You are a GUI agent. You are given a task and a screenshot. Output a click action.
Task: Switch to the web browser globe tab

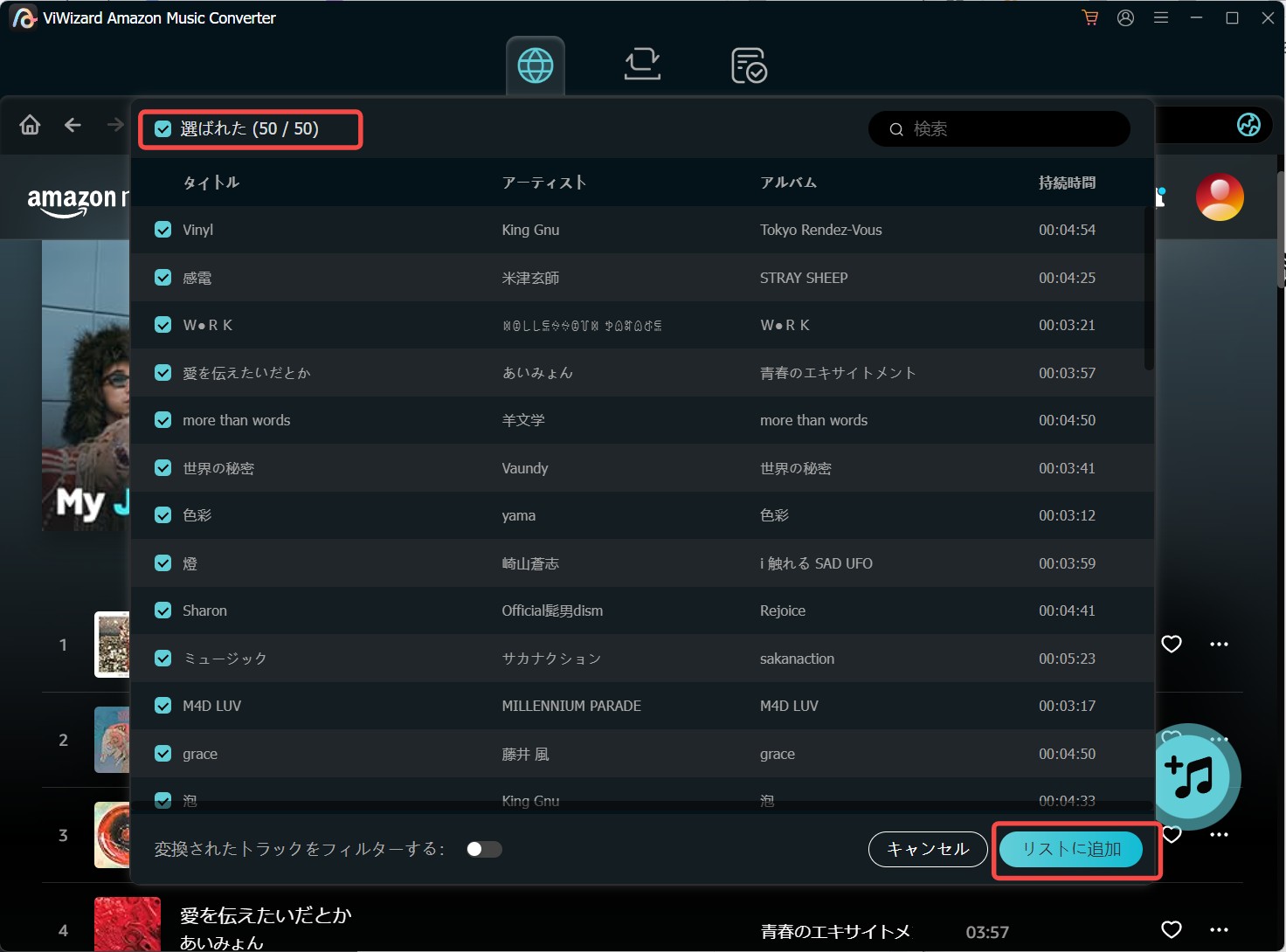536,66
